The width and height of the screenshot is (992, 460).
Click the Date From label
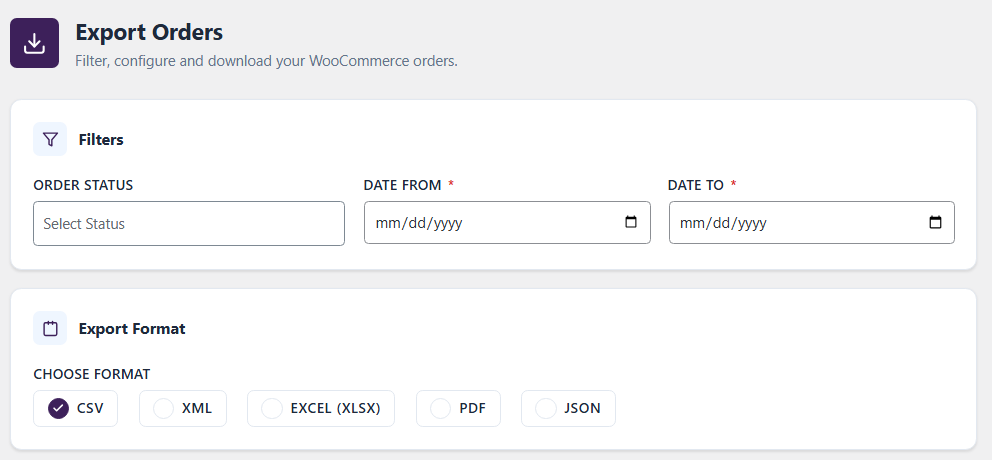pos(402,185)
